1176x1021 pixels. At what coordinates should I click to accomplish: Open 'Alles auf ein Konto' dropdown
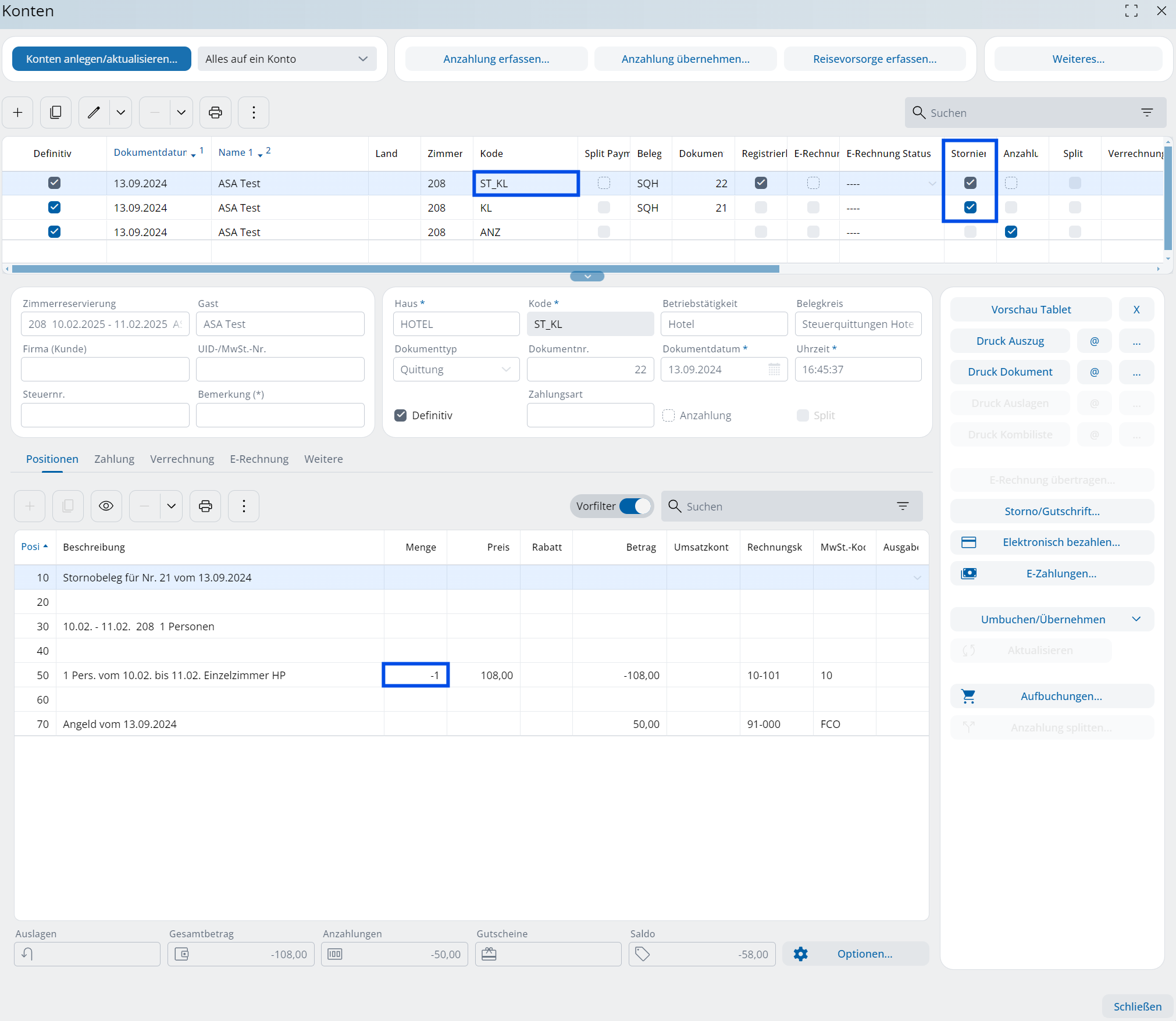287,59
